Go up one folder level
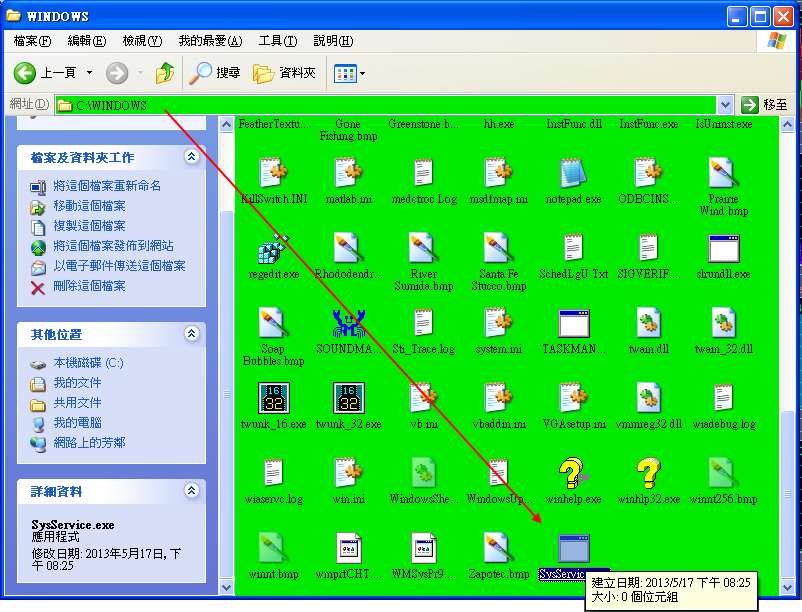Image resolution: width=802 pixels, height=612 pixels. tap(165, 73)
